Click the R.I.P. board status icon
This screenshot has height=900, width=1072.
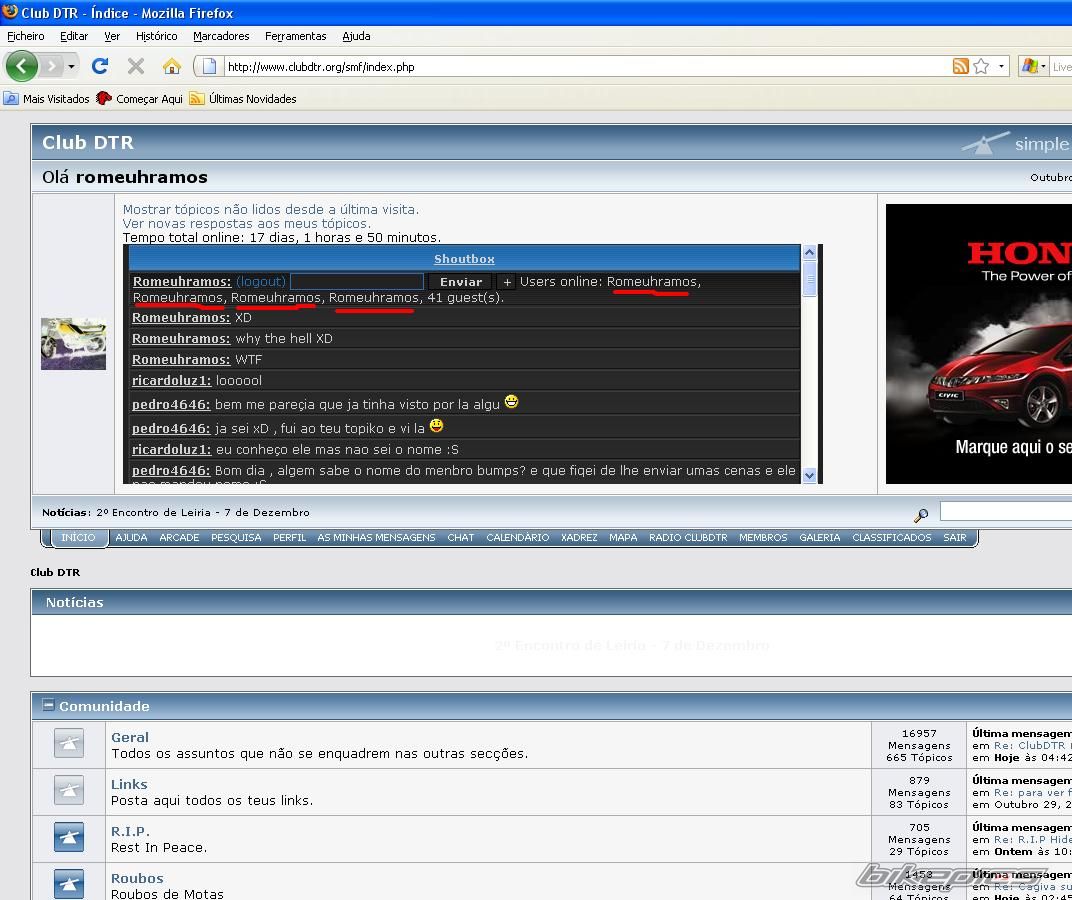(x=68, y=838)
